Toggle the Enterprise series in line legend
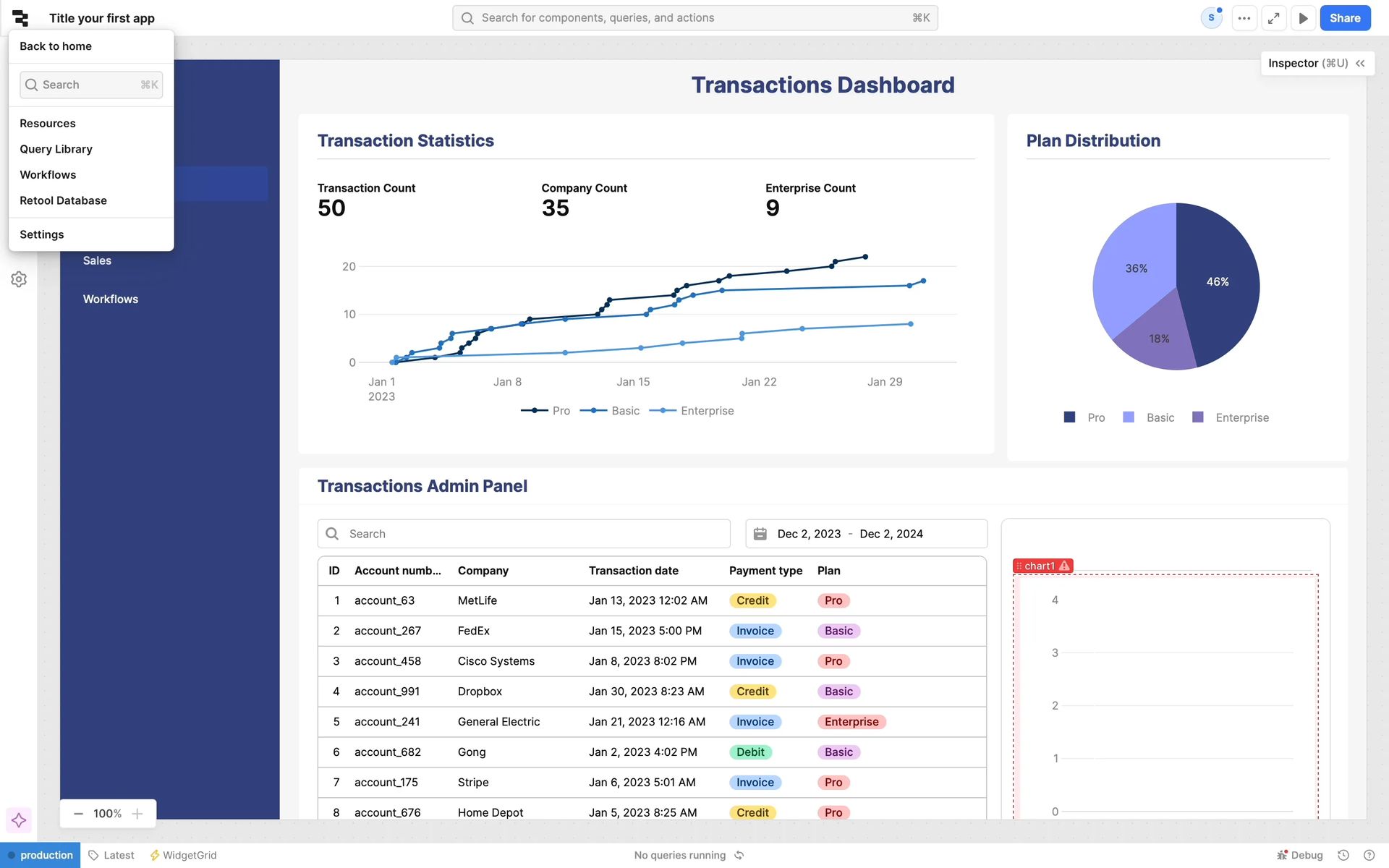1389x868 pixels. point(692,411)
